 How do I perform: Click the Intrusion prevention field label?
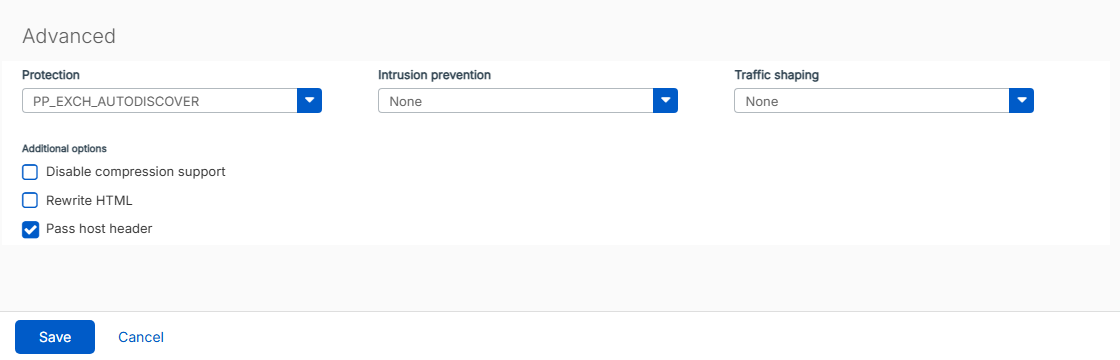click(x=434, y=74)
